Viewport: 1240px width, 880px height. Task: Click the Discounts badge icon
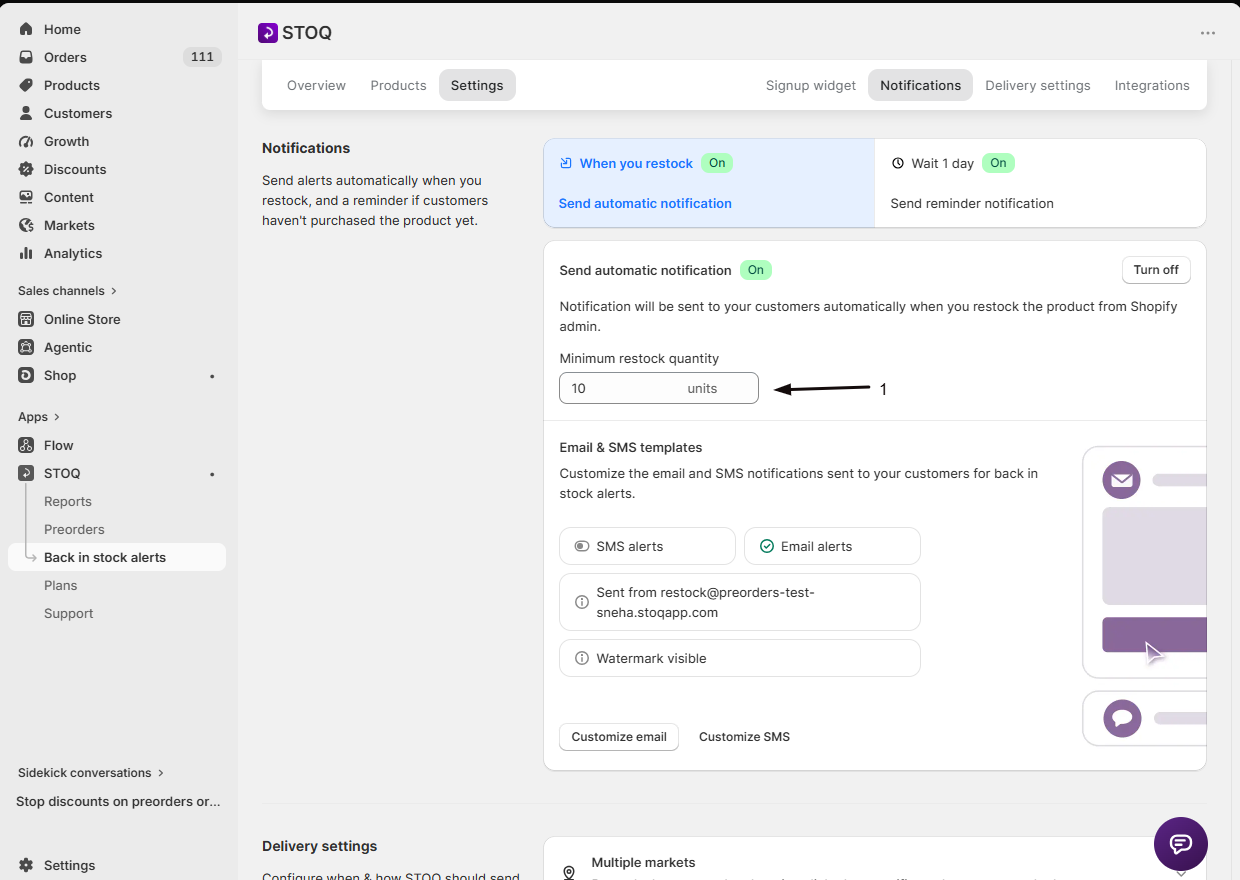[x=26, y=169]
